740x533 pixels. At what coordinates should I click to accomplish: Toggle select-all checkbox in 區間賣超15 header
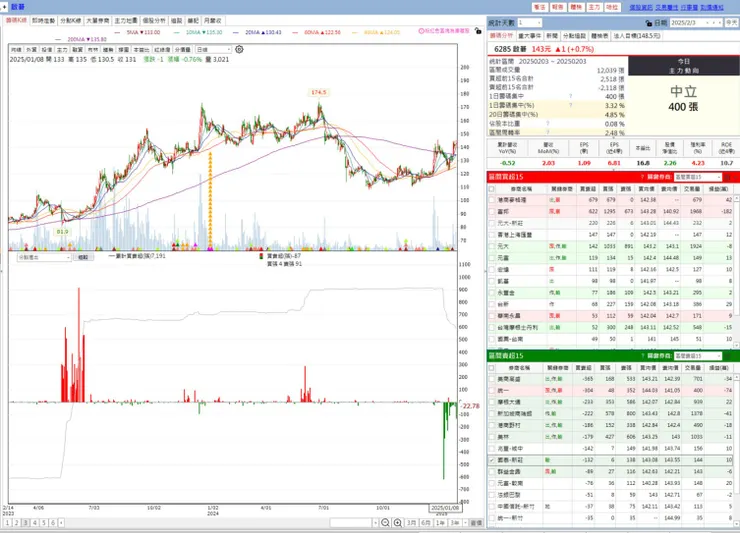(x=492, y=368)
